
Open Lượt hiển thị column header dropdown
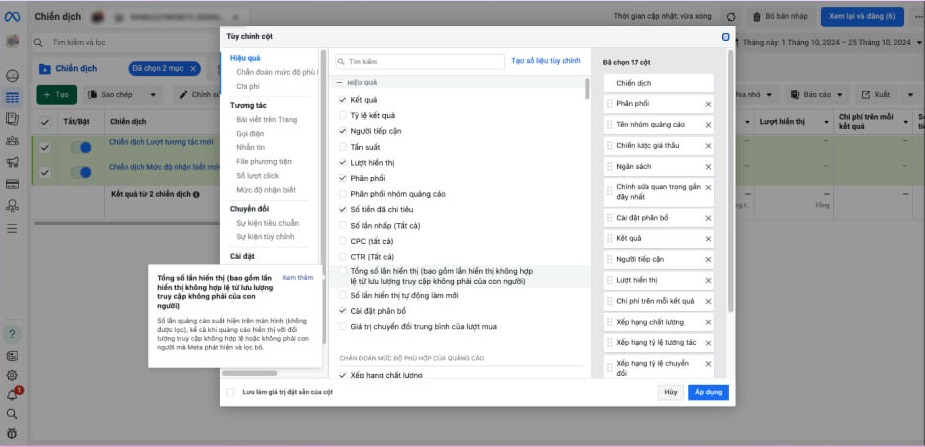(x=826, y=122)
